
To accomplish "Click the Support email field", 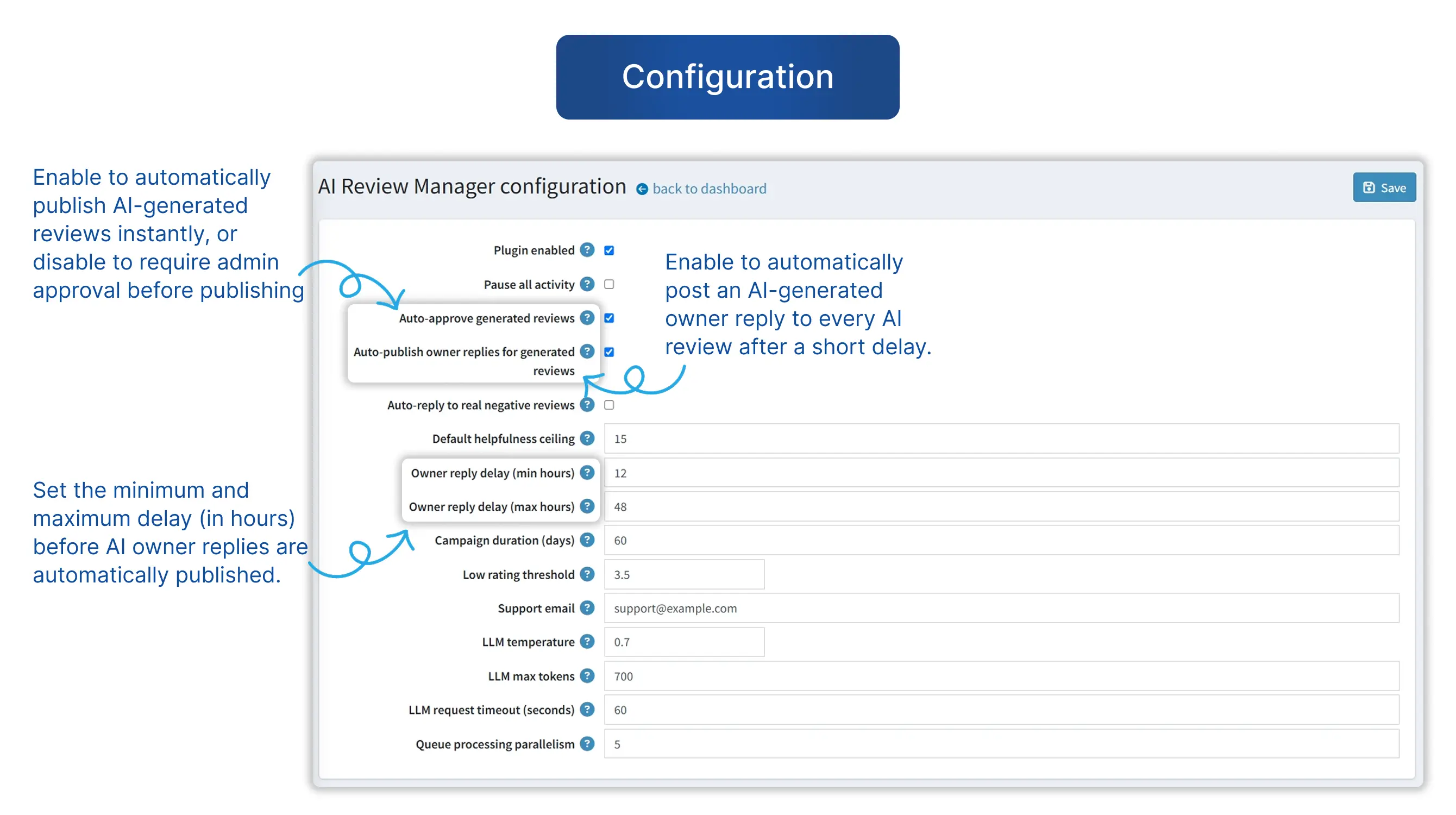I will click(x=1002, y=608).
